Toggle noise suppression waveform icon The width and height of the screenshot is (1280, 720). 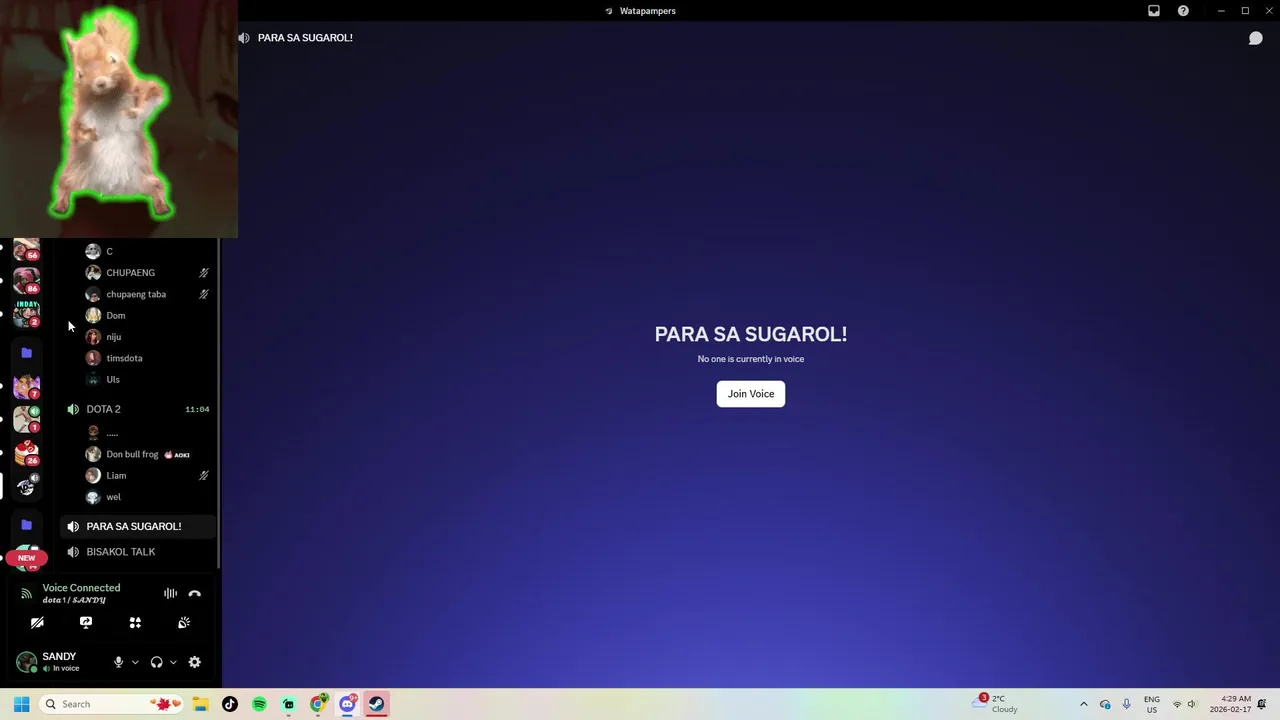tap(170, 594)
